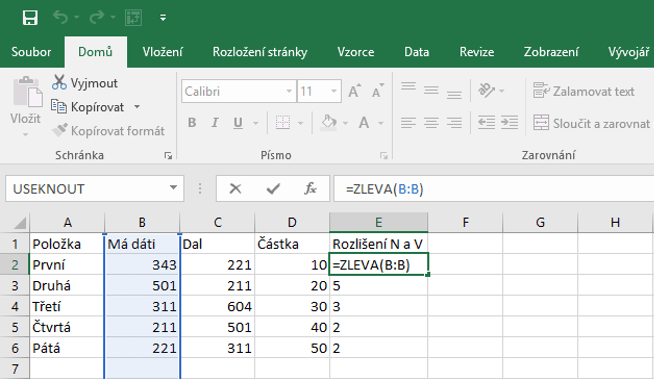
Task: Expand the borders dropdown arrow
Action: 300,123
